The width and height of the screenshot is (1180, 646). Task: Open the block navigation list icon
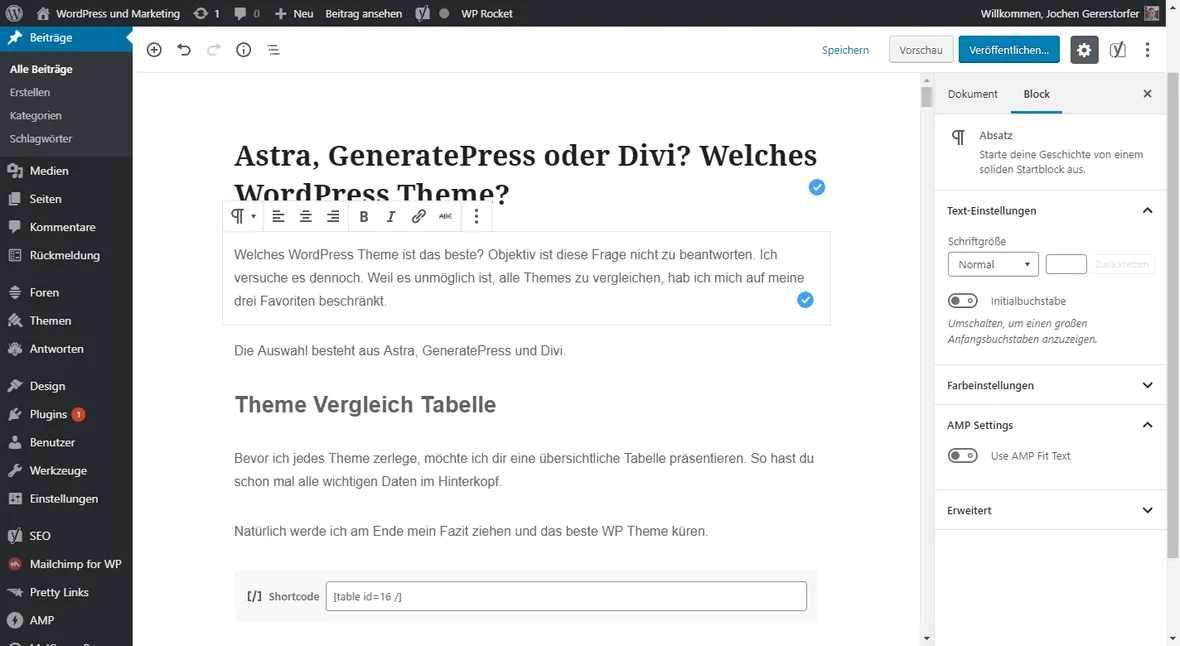(x=273, y=50)
